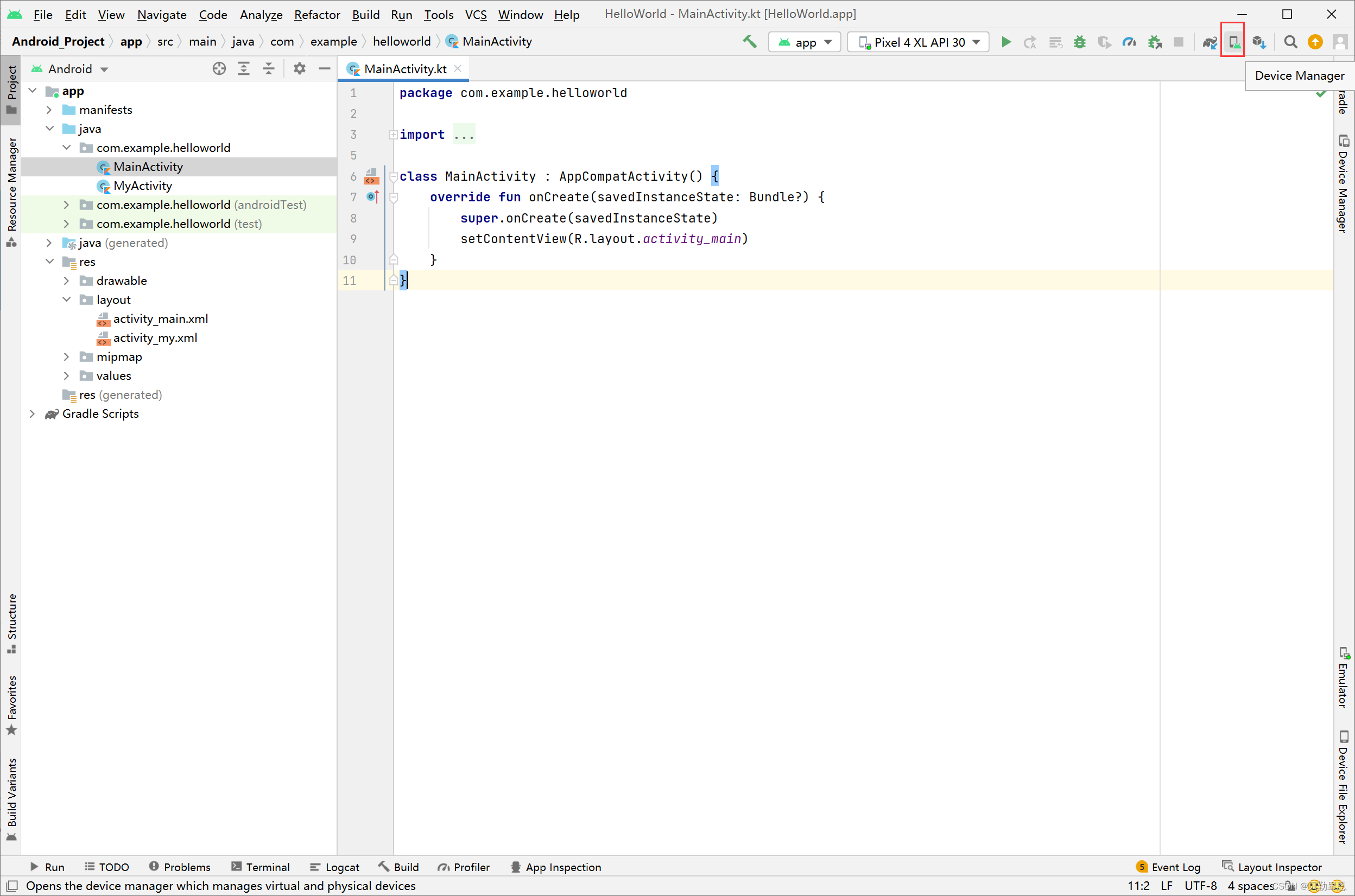Image resolution: width=1355 pixels, height=896 pixels.
Task: Open the Android project view dropdown
Action: pyautogui.click(x=69, y=69)
